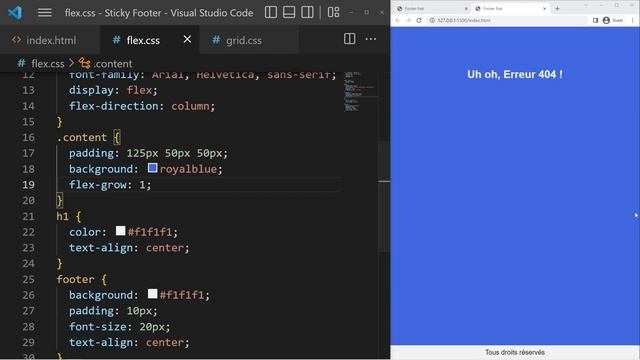This screenshot has width=640, height=360.
Task: Click the flex.css breadcrumb item
Action: [x=48, y=64]
